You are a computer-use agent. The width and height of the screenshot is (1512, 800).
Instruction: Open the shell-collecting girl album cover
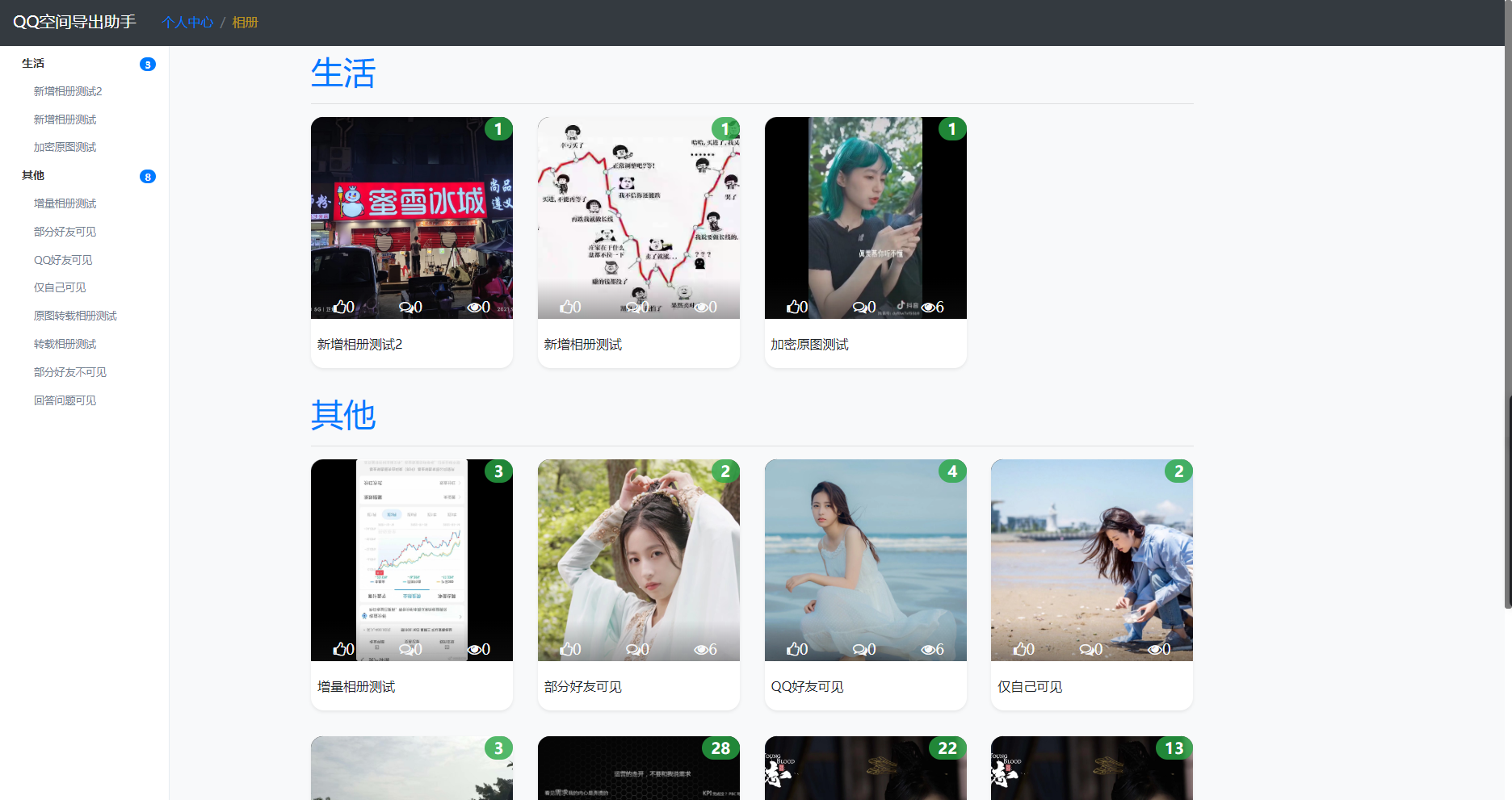coord(1092,560)
